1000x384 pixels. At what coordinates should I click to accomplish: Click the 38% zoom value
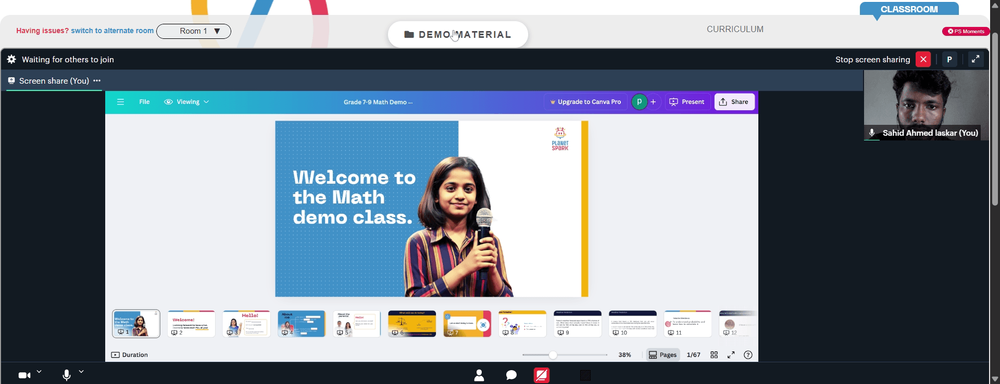pos(624,355)
